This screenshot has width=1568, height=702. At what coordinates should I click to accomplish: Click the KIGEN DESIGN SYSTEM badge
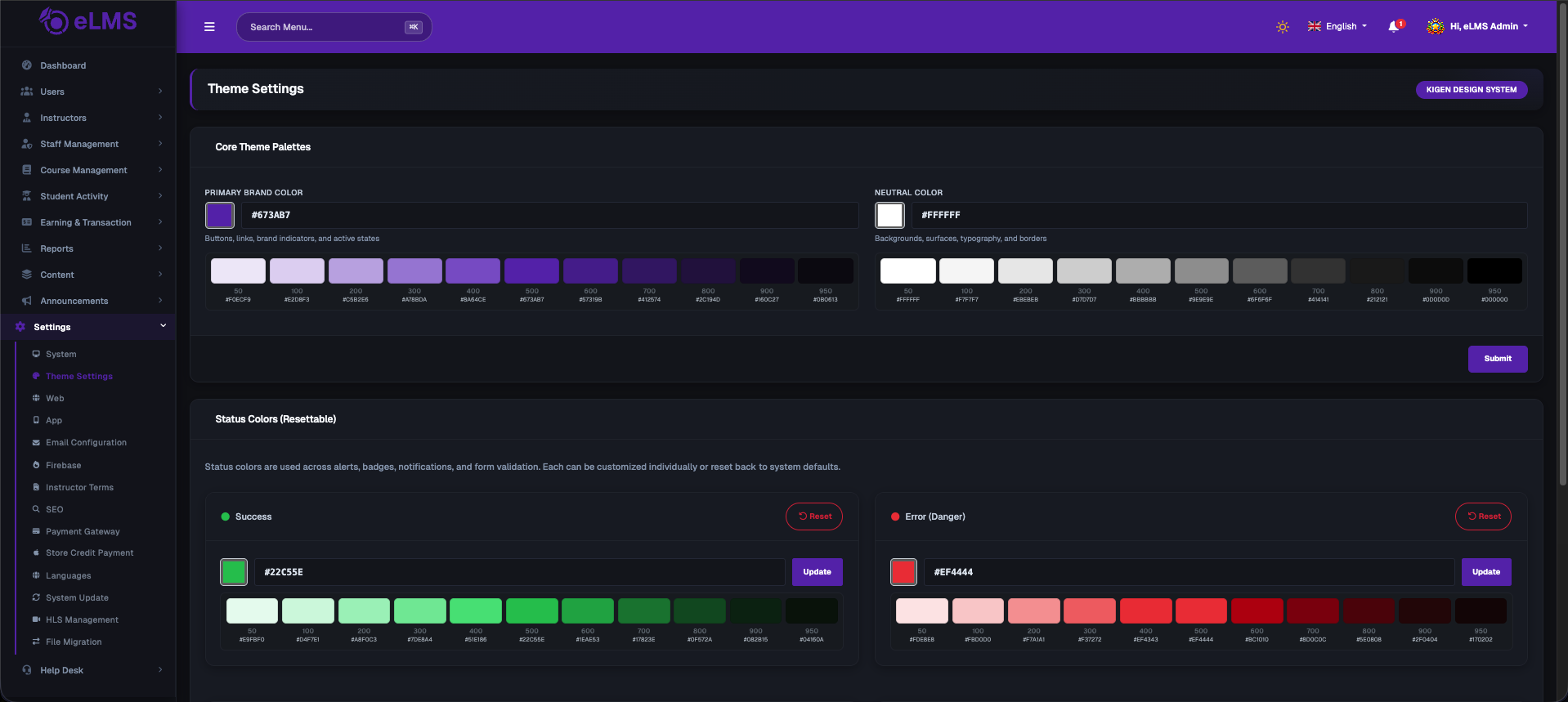click(1472, 90)
